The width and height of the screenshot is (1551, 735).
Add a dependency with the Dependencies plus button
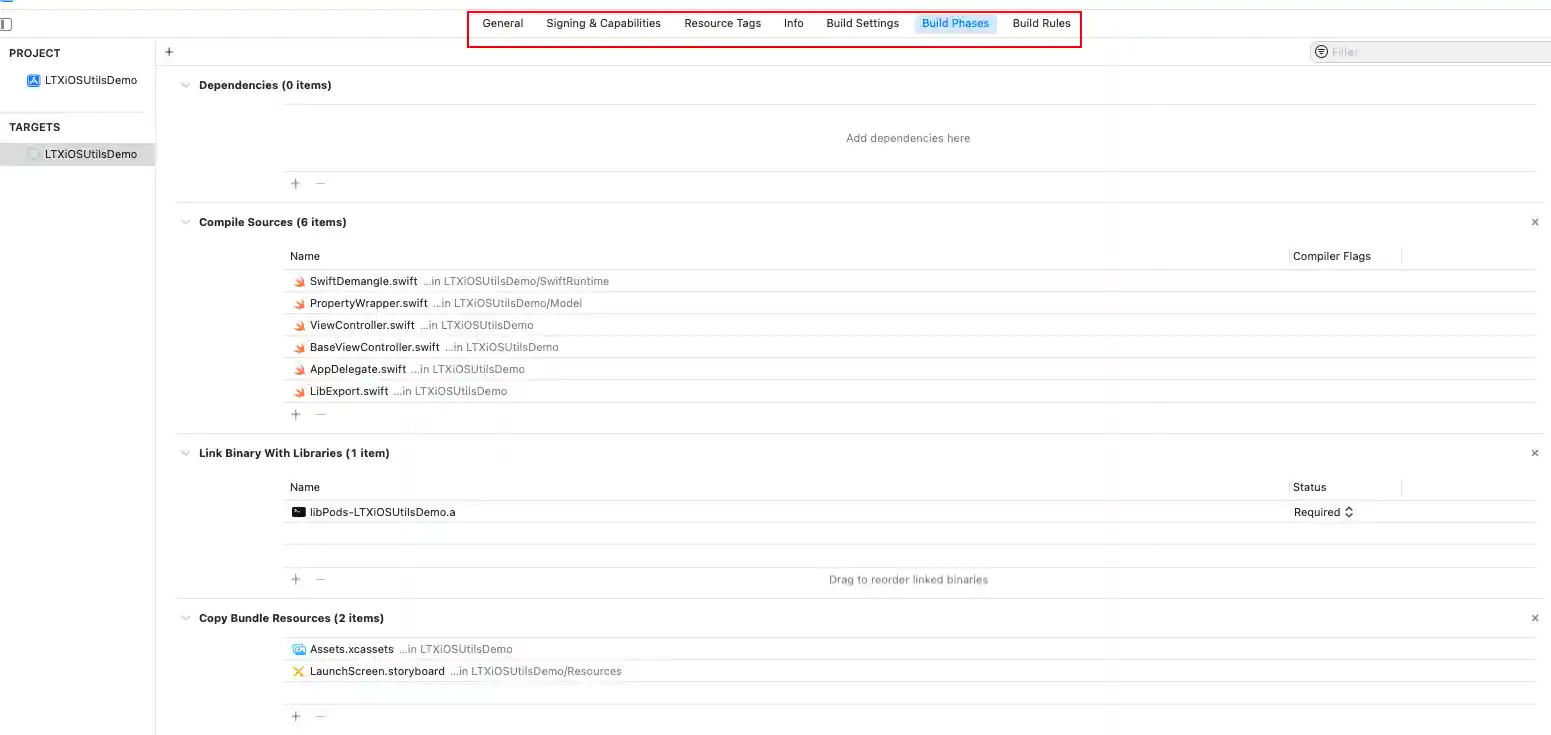click(x=295, y=183)
